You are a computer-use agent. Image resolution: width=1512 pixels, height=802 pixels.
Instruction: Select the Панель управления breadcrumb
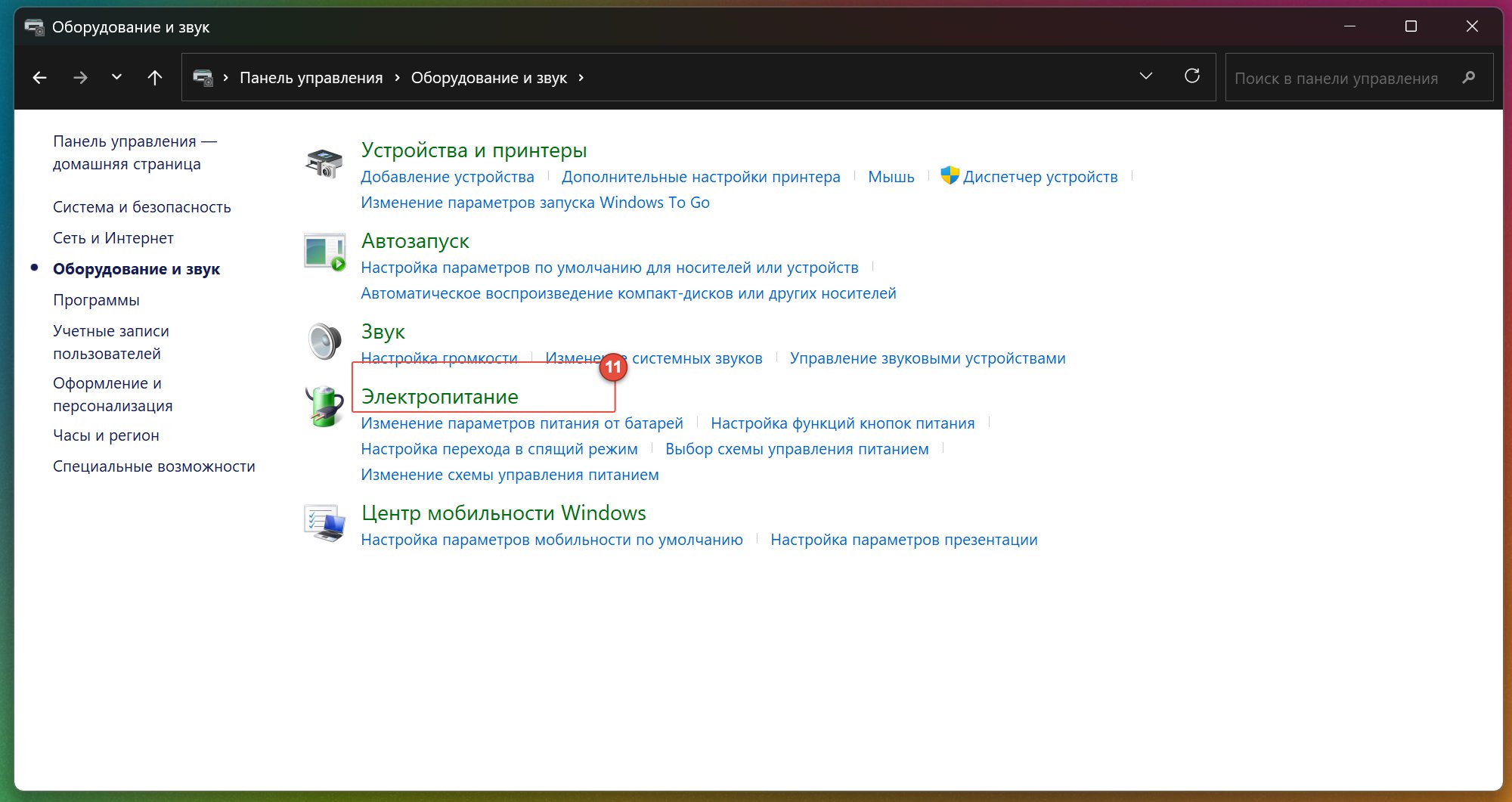click(311, 78)
